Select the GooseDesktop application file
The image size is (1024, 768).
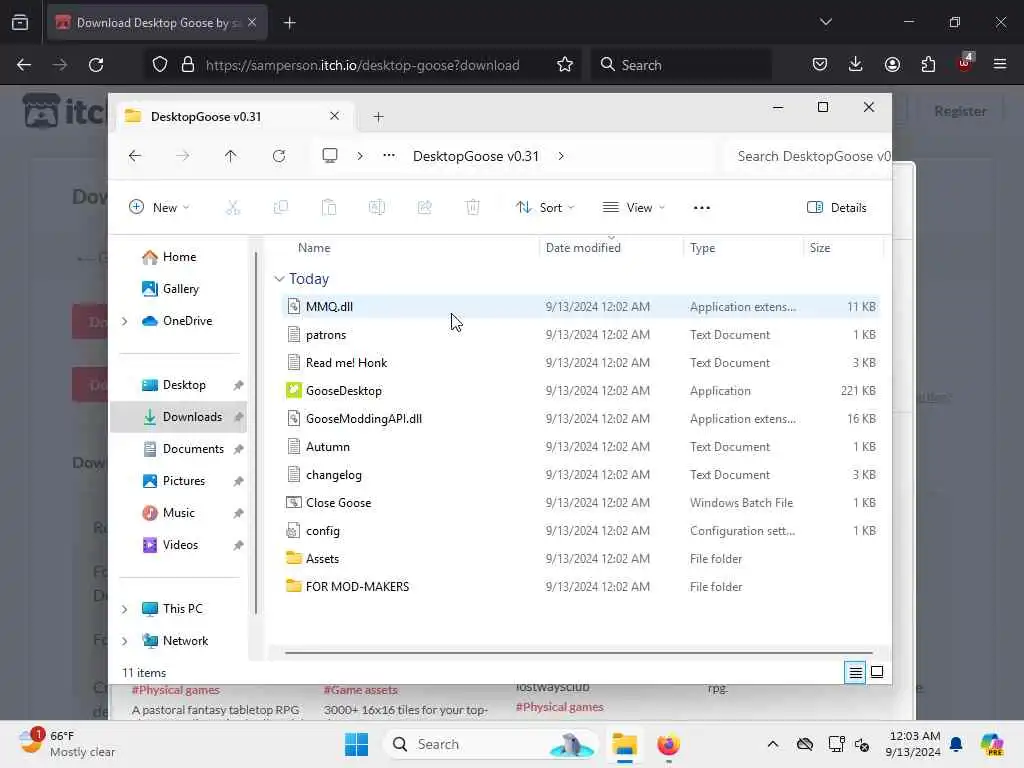(x=344, y=391)
